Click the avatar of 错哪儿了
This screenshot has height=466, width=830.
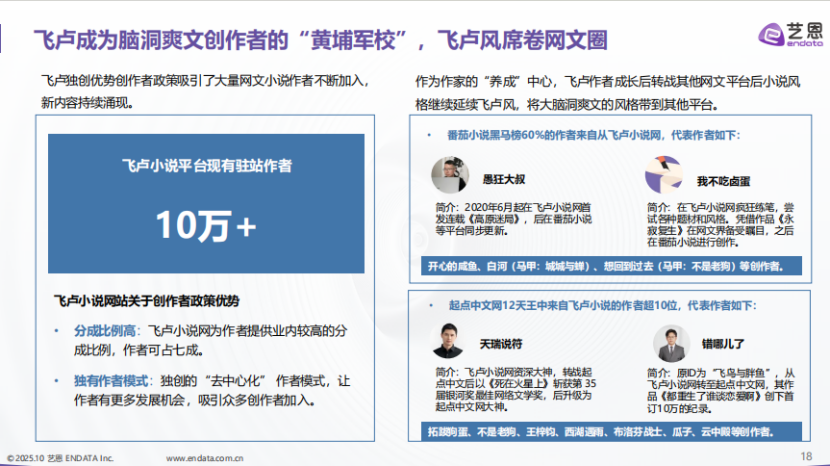pyautogui.click(x=671, y=343)
